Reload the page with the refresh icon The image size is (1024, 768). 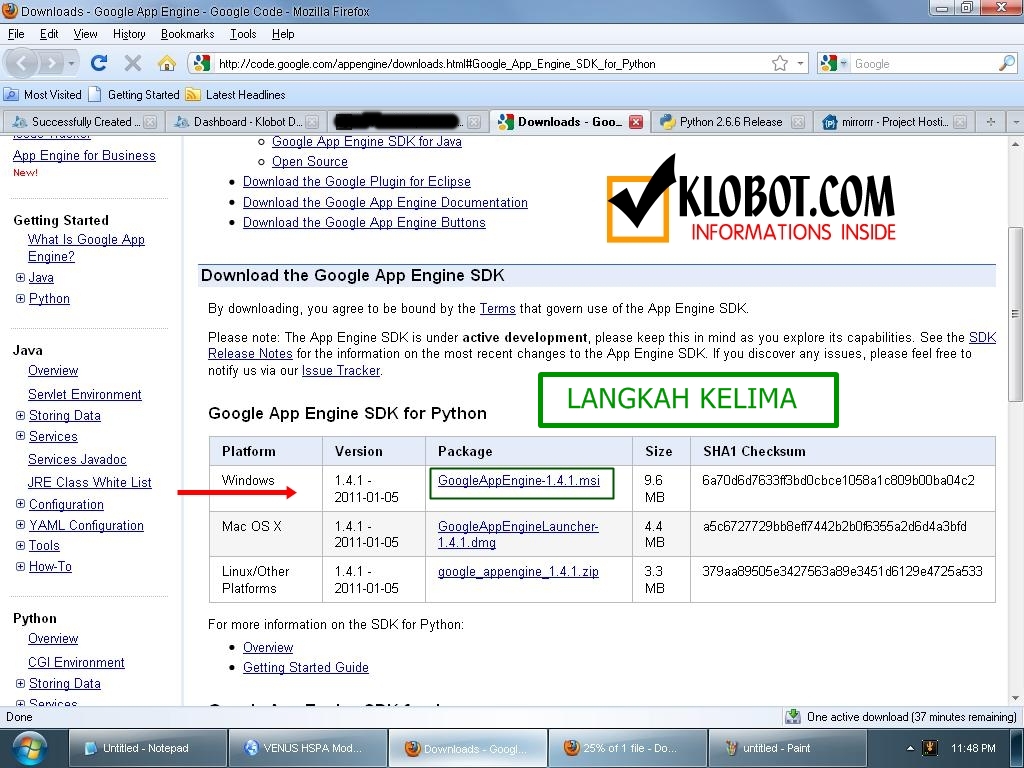[99, 63]
